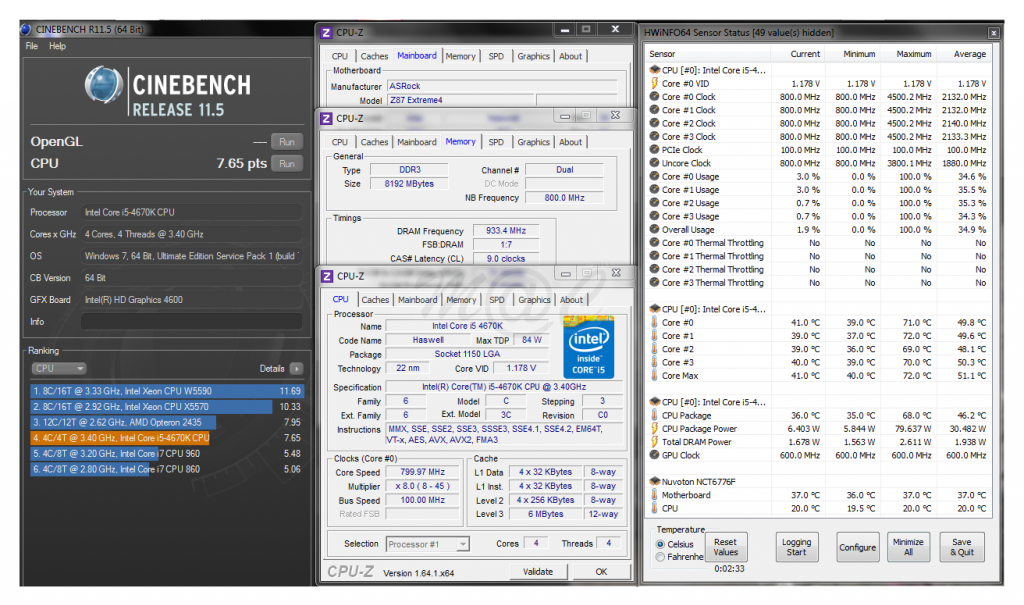This screenshot has height=605, width=1024.
Task: Click the CPU Package thermometer icon
Action: click(x=655, y=416)
